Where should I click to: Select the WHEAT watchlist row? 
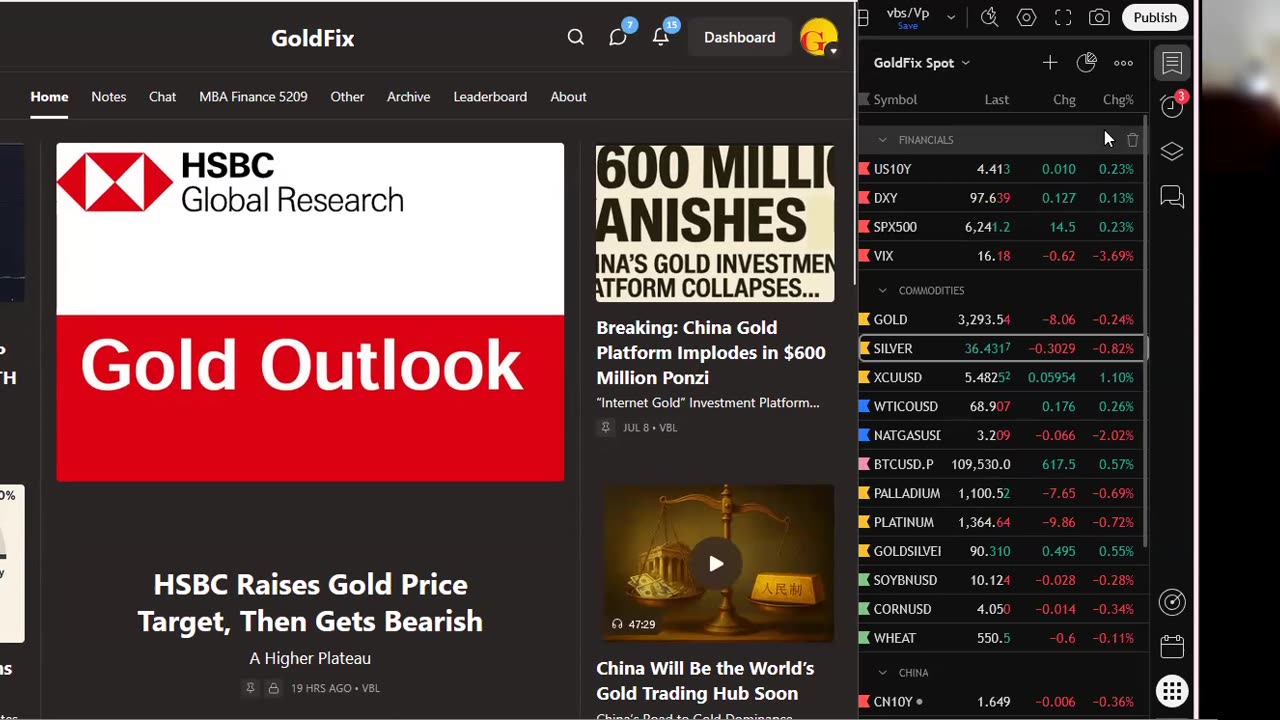pos(1000,639)
